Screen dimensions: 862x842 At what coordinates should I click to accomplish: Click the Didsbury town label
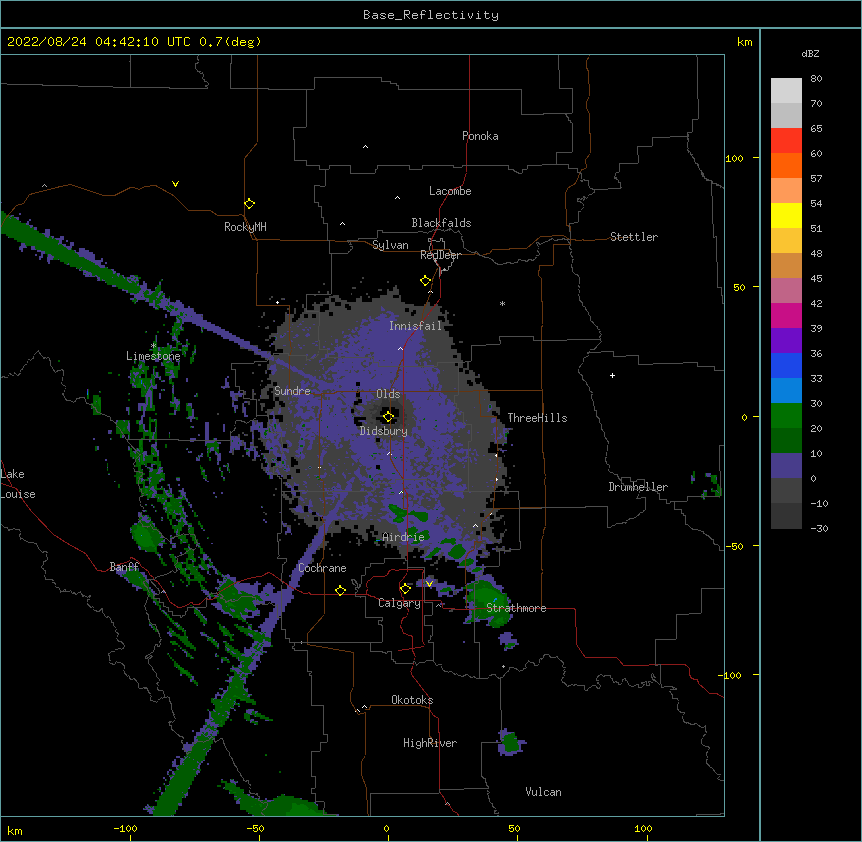coord(384,431)
